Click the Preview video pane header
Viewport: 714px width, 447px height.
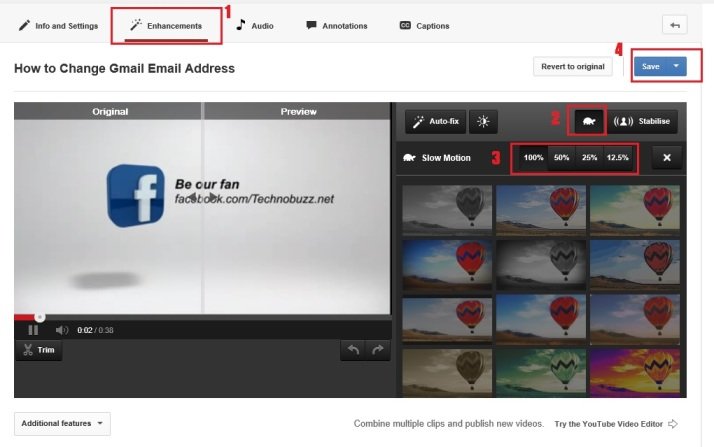point(297,112)
